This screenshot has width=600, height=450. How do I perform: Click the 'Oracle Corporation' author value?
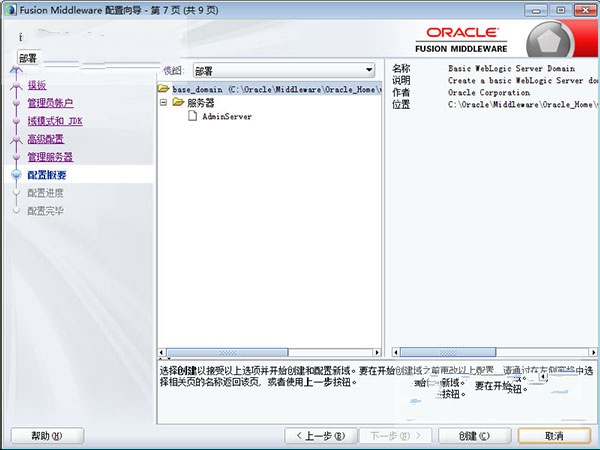[489, 93]
